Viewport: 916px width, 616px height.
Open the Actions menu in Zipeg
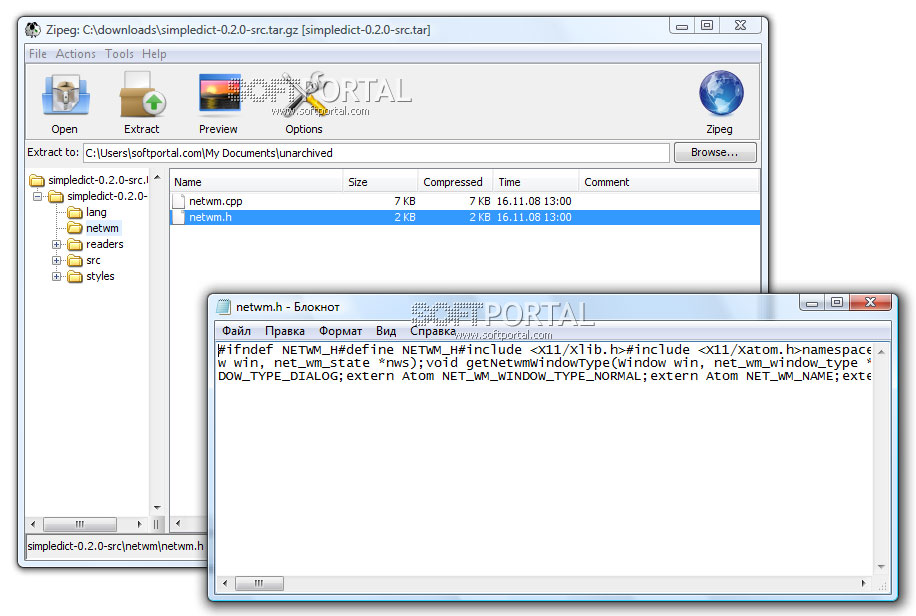pos(75,54)
